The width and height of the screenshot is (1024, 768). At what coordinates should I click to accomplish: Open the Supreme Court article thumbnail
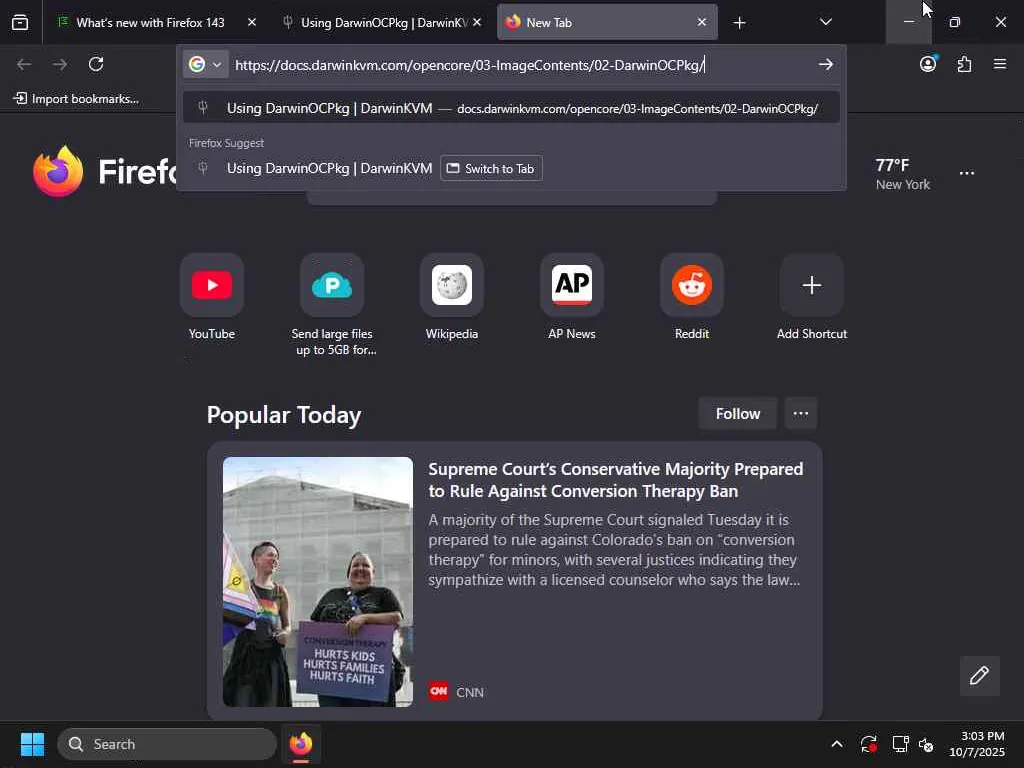(x=318, y=582)
